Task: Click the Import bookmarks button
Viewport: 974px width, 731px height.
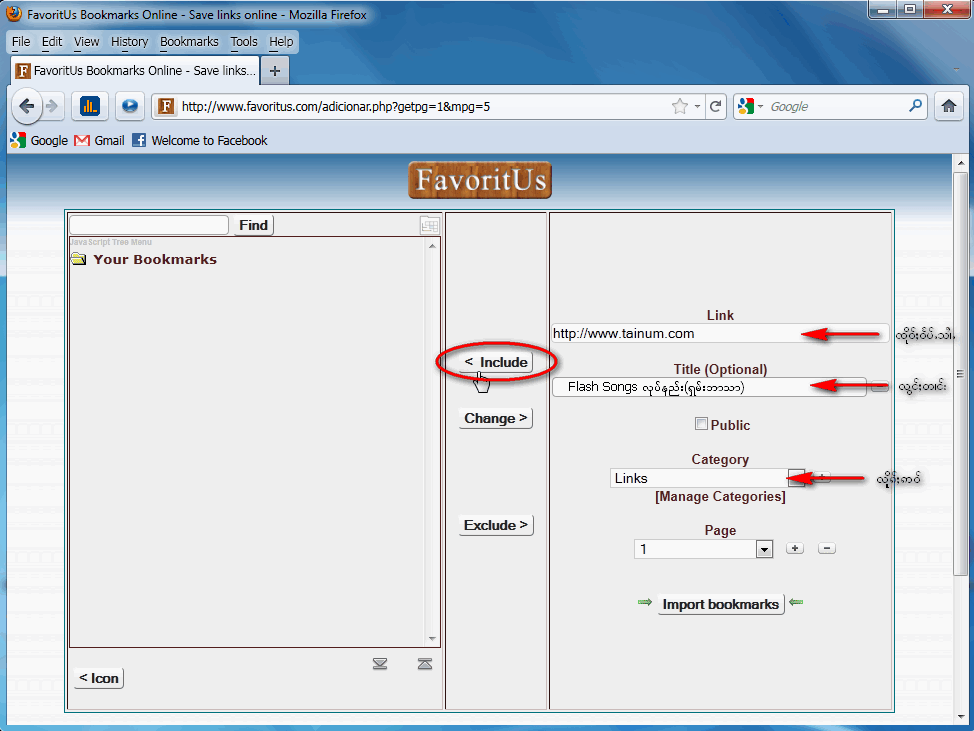Action: [721, 604]
